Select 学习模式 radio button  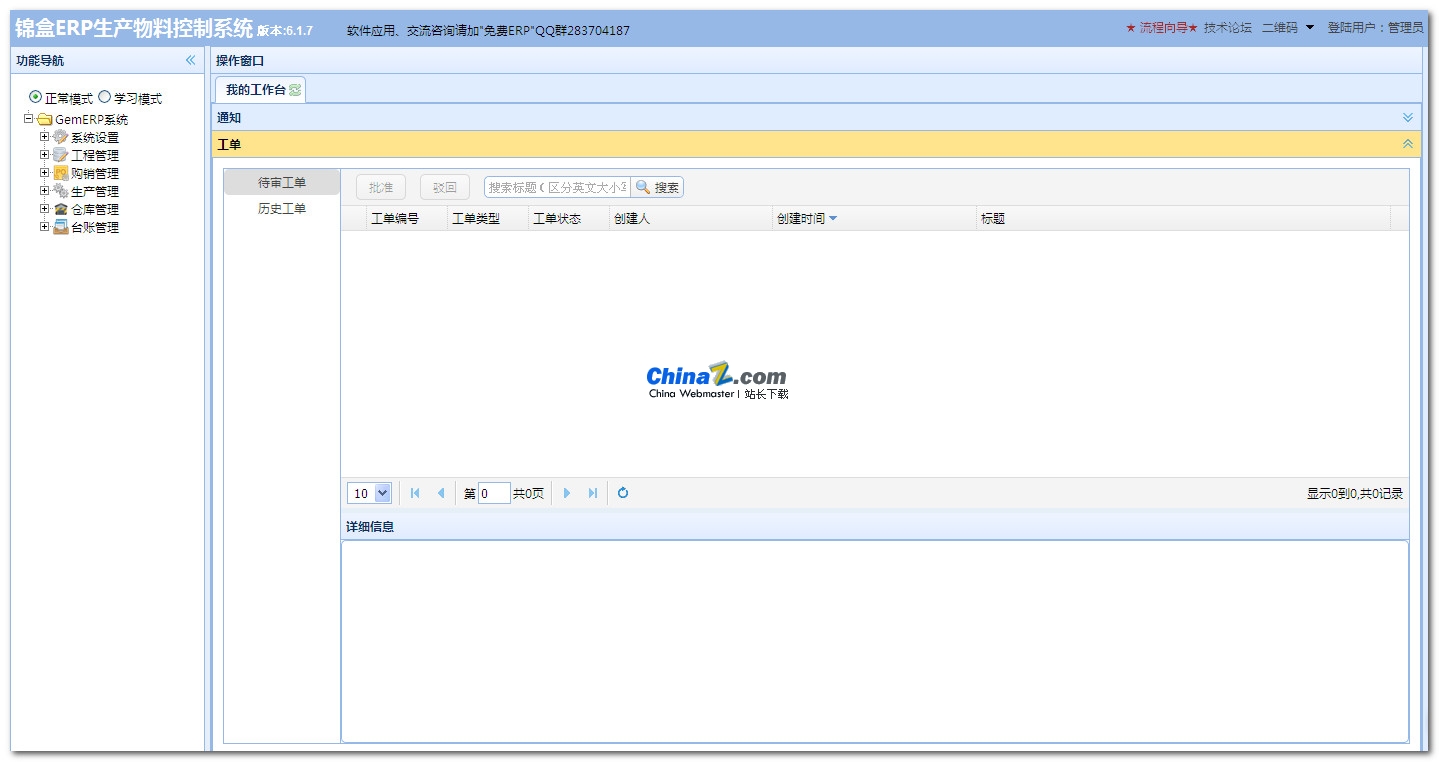point(105,97)
